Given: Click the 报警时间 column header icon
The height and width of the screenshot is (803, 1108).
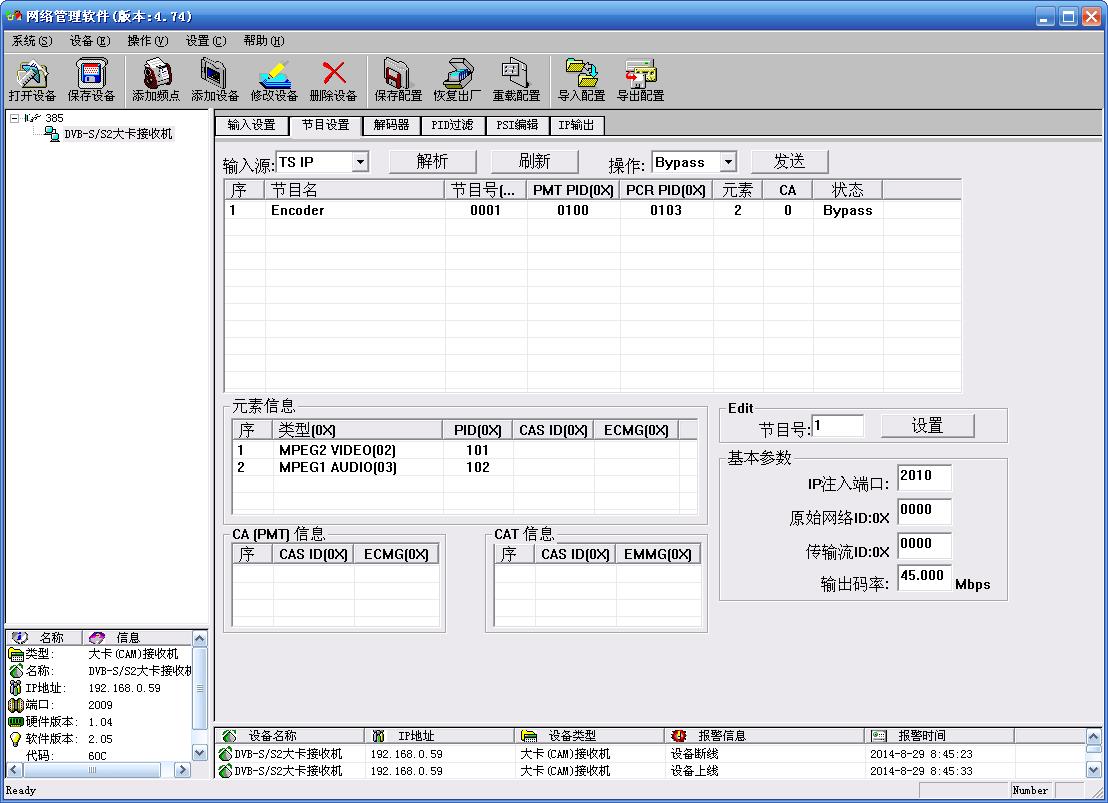Looking at the screenshot, I should pyautogui.click(x=878, y=736).
